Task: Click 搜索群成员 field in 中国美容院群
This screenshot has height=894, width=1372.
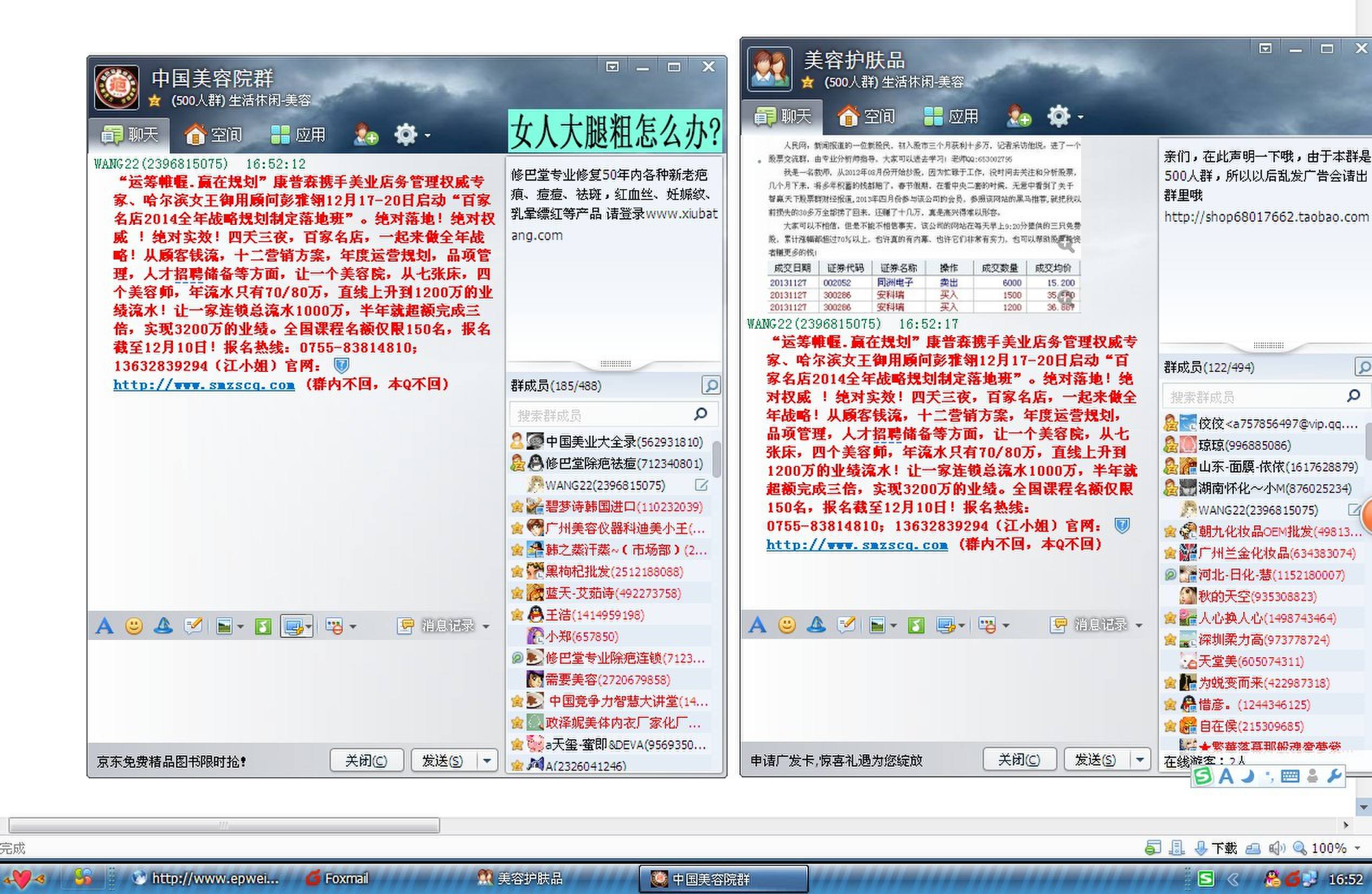Action: point(614,415)
